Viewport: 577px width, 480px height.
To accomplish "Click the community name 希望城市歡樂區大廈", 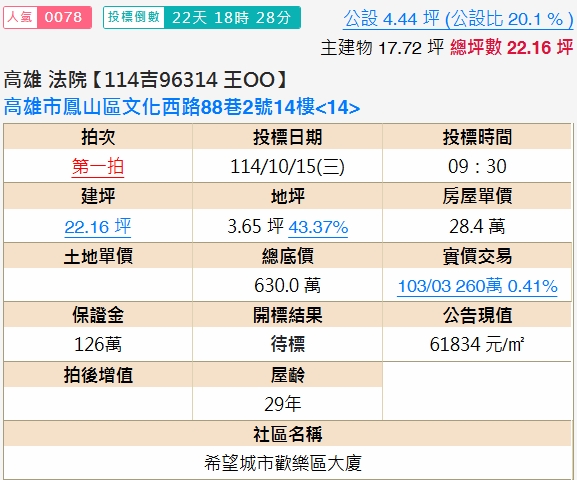I will coord(283,463).
